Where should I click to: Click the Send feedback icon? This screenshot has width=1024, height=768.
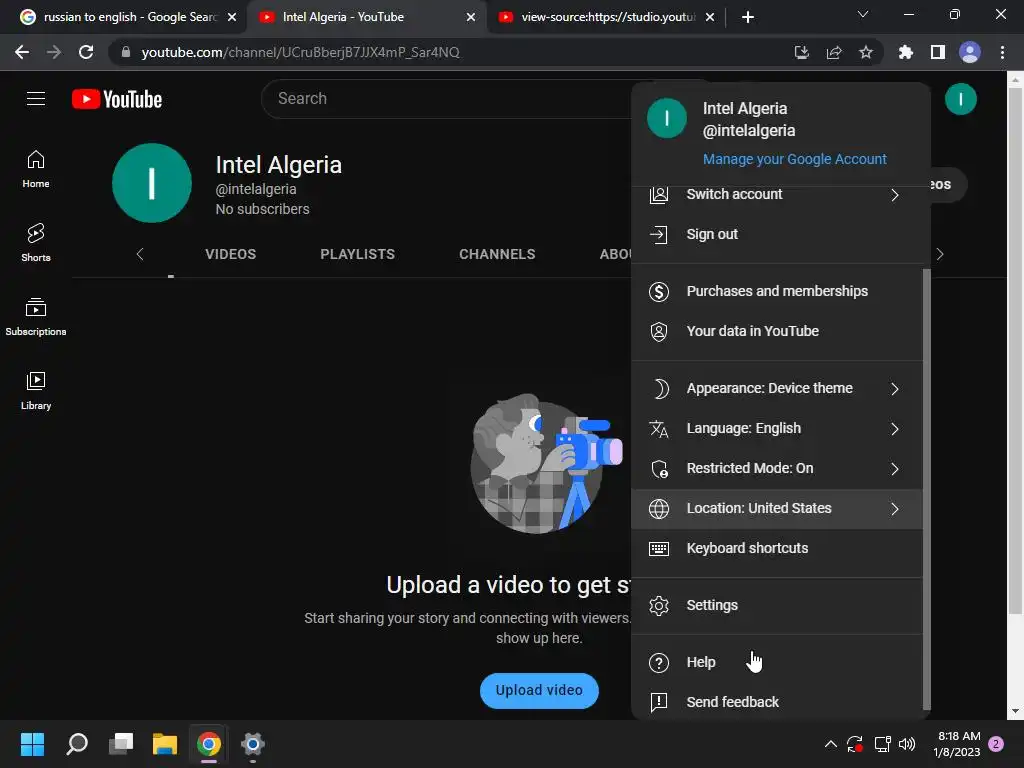click(x=659, y=703)
